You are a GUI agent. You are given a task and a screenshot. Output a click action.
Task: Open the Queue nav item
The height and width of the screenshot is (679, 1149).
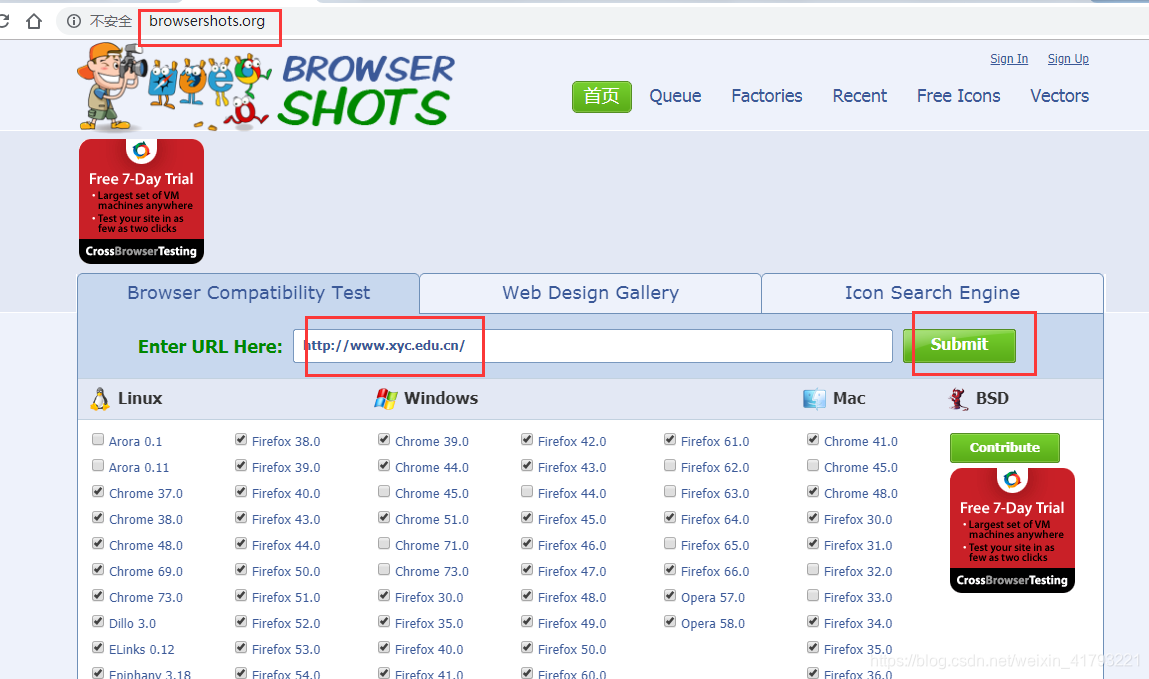click(675, 96)
